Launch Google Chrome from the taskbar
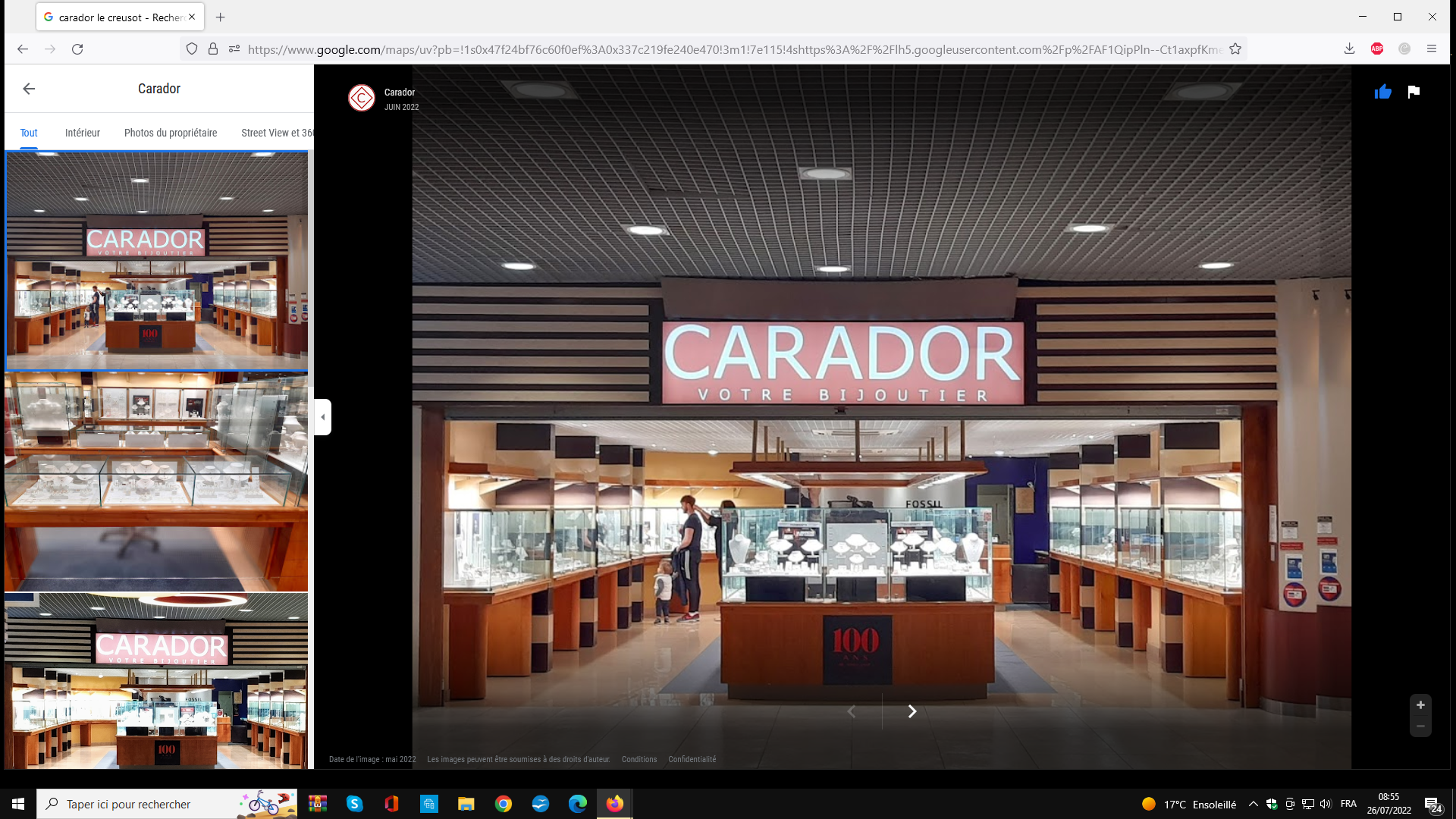 pyautogui.click(x=504, y=804)
